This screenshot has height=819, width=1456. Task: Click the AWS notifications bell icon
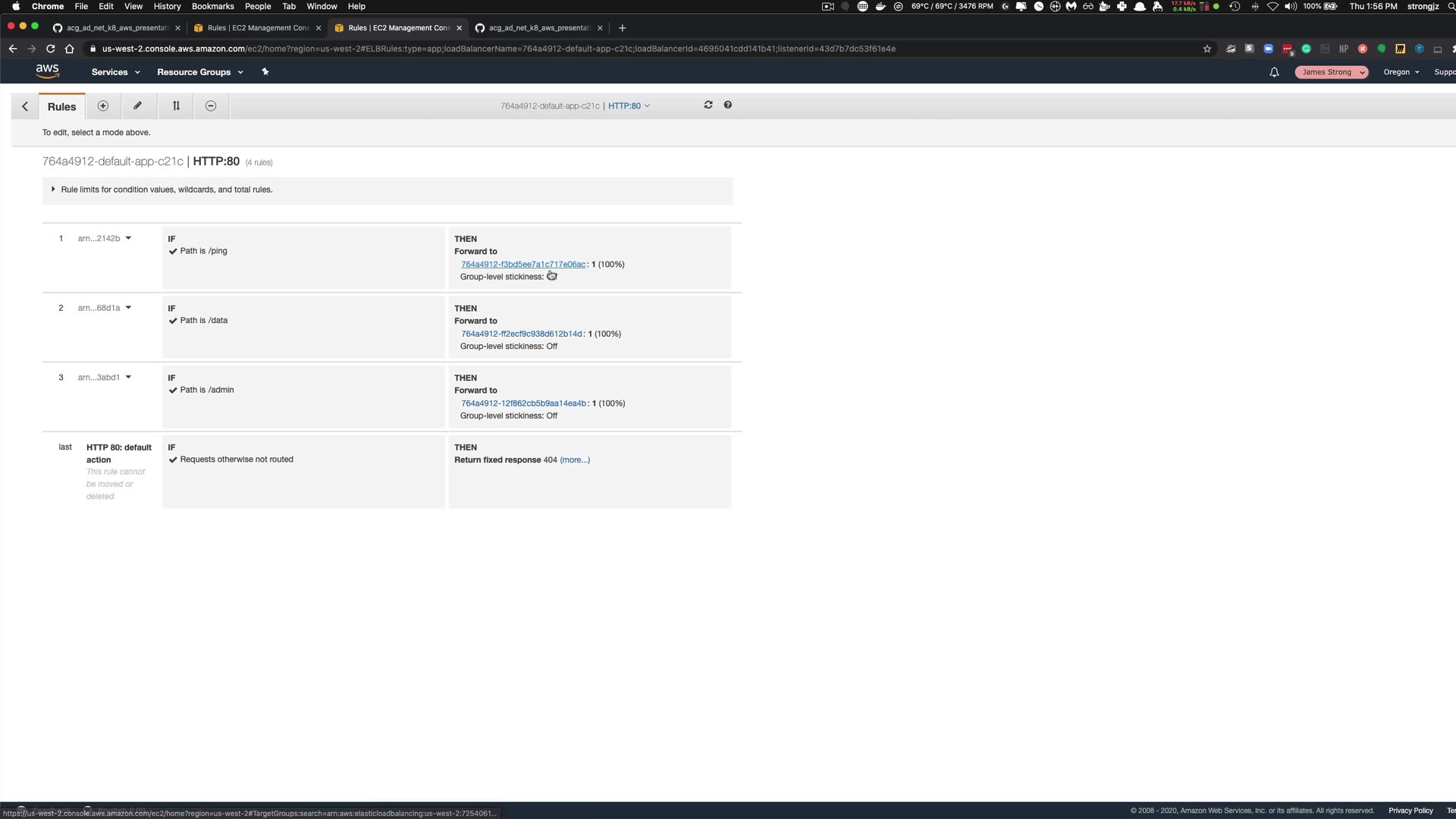point(1274,72)
